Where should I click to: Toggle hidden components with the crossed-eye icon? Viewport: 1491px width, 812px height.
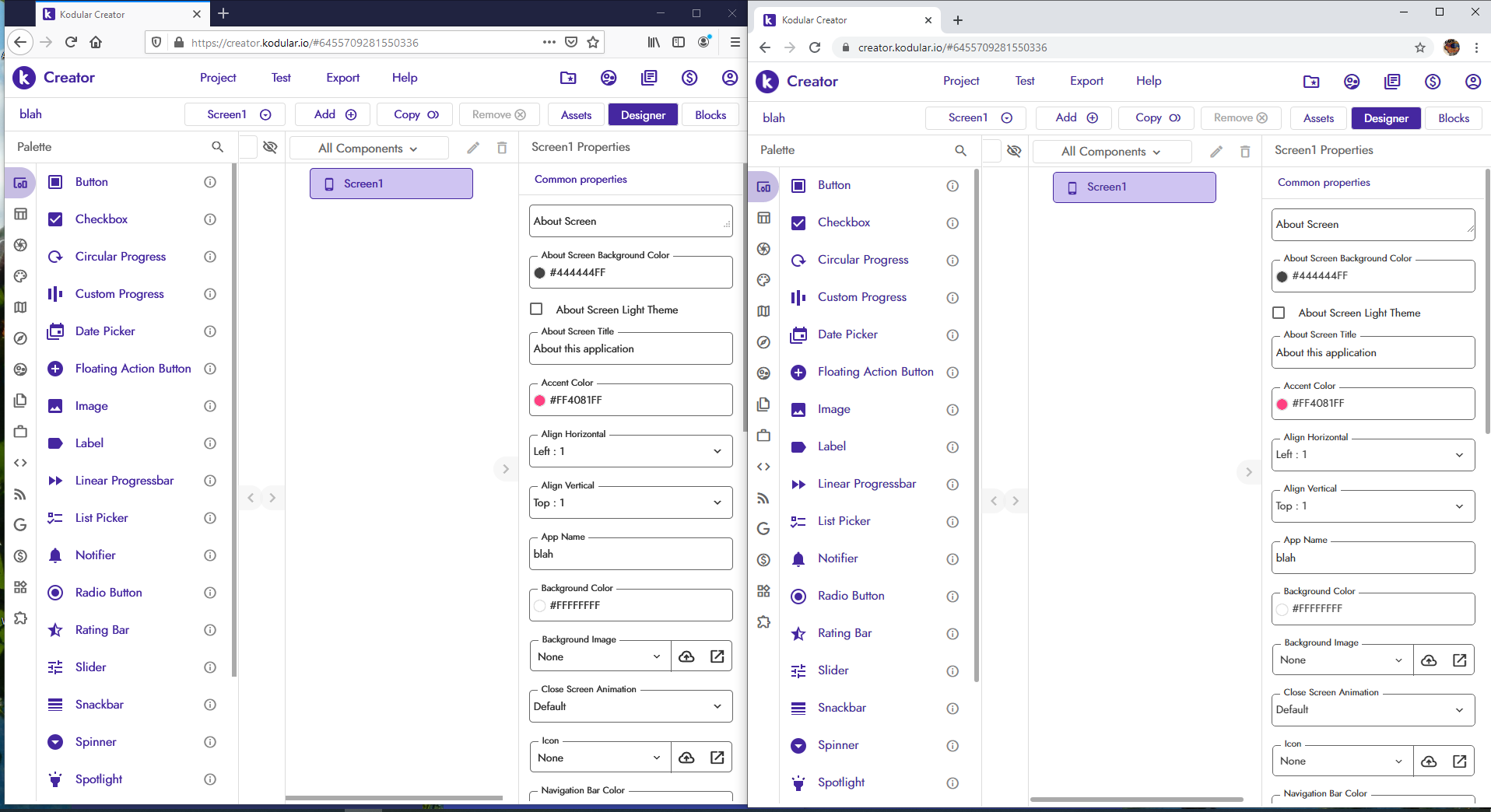(270, 147)
